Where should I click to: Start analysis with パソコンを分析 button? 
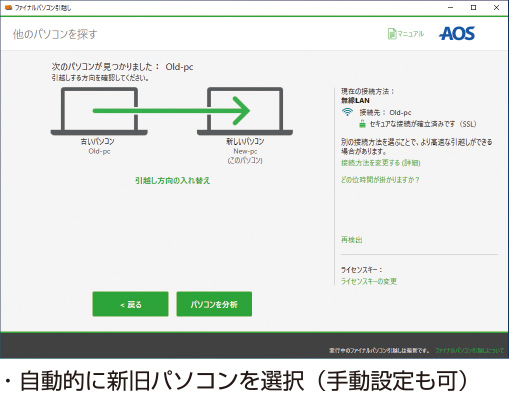pyautogui.click(x=214, y=304)
